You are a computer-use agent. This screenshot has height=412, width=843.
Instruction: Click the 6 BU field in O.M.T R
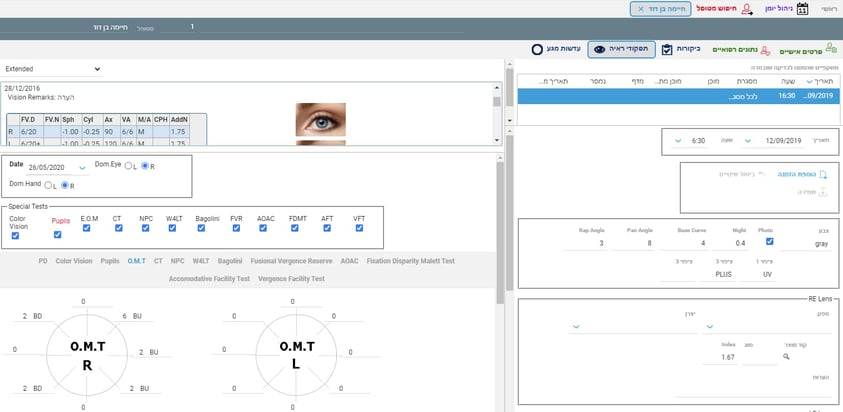click(x=131, y=317)
